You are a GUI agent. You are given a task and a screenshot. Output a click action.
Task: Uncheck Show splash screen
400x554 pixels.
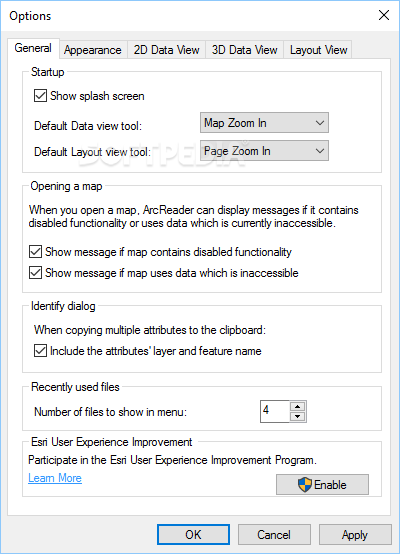click(40, 96)
